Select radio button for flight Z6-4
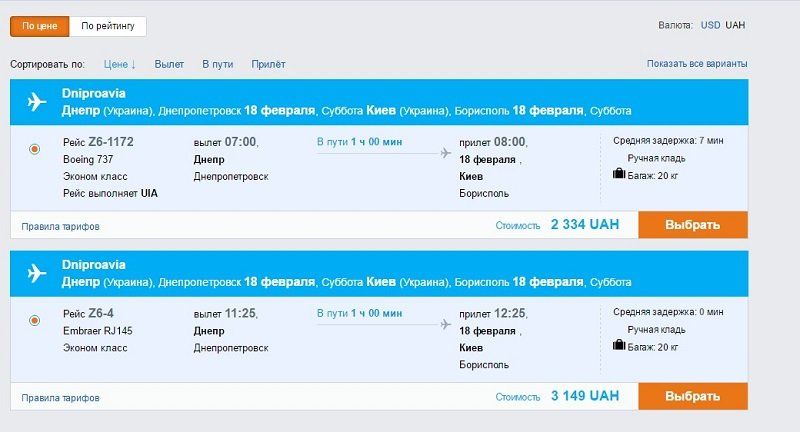800x432 pixels. (35, 320)
